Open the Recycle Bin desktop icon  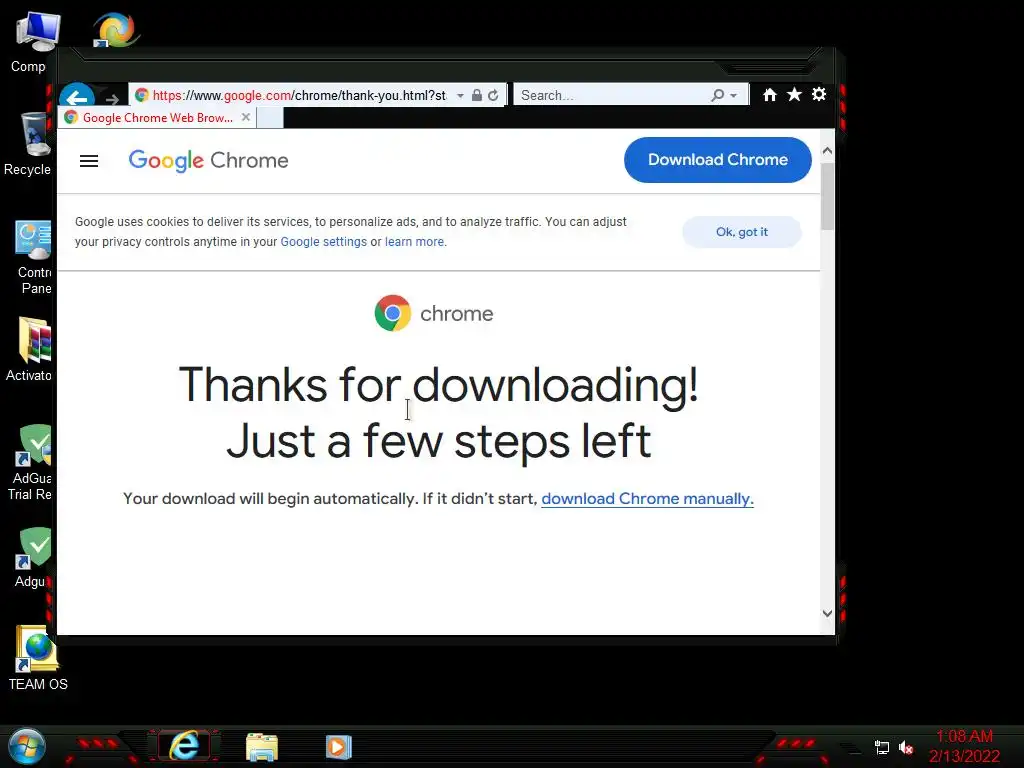click(x=31, y=144)
